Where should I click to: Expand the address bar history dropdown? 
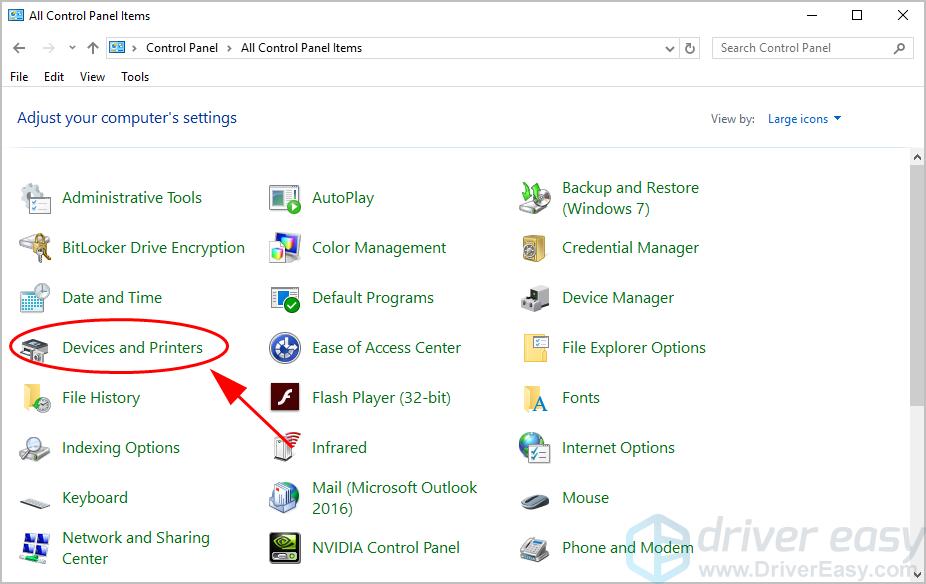click(668, 48)
